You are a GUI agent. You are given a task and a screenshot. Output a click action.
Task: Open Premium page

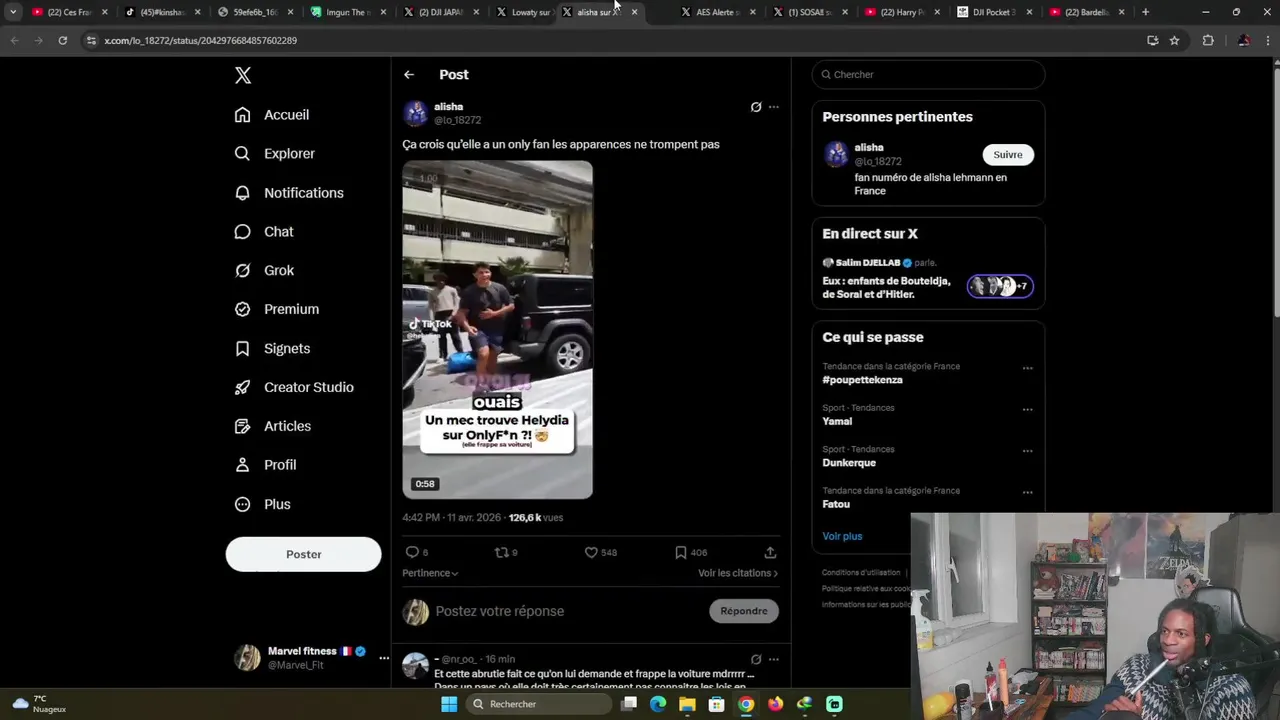[277, 309]
